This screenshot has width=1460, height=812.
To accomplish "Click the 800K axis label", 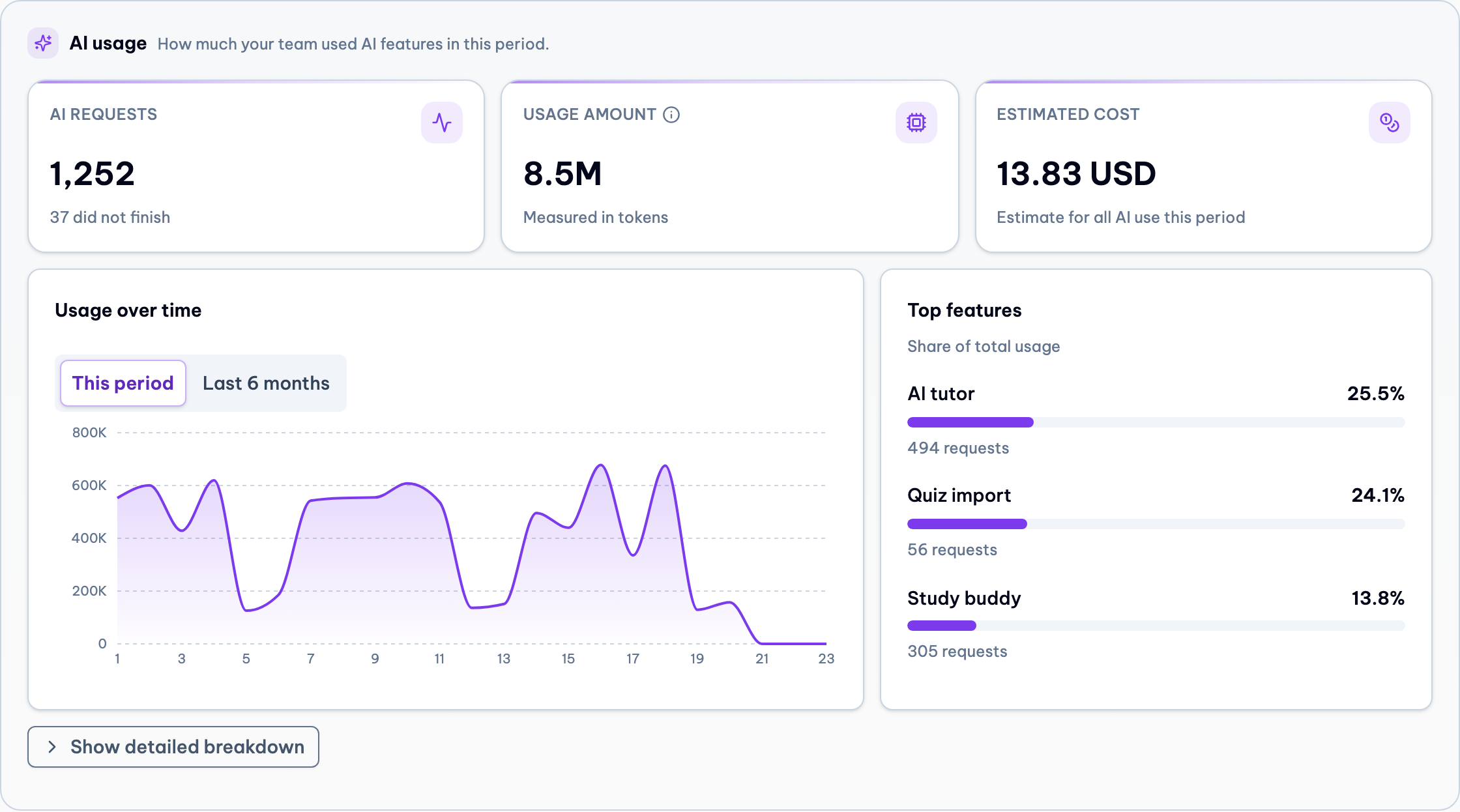I will point(89,433).
